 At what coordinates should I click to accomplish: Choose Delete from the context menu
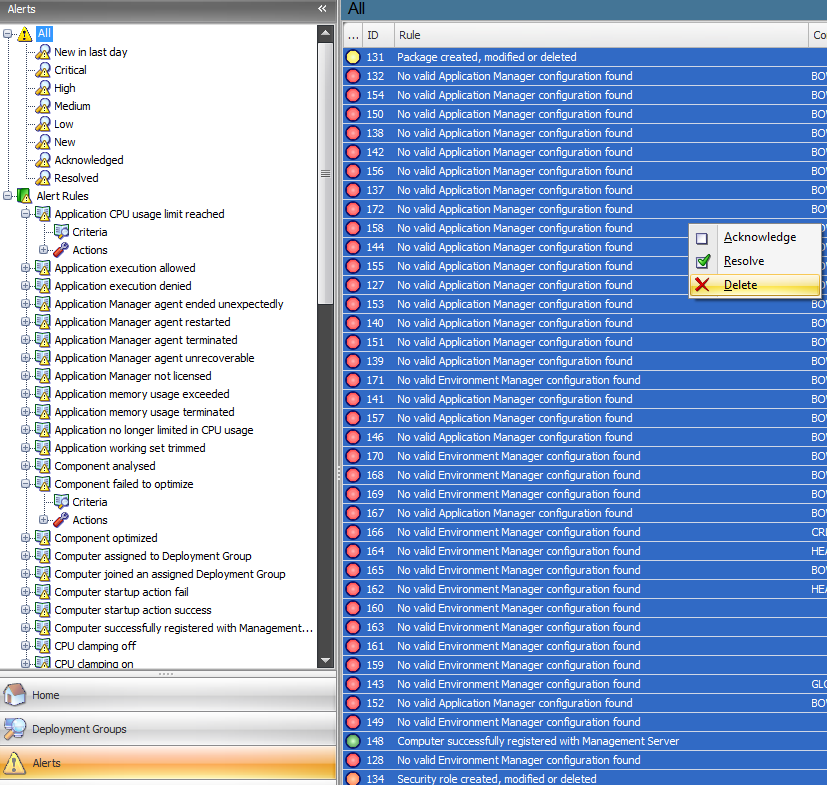(x=755, y=285)
